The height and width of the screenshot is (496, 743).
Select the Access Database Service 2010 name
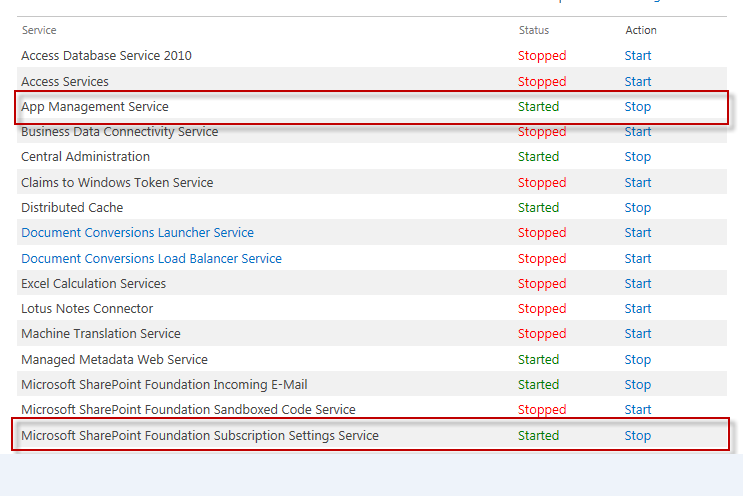107,56
